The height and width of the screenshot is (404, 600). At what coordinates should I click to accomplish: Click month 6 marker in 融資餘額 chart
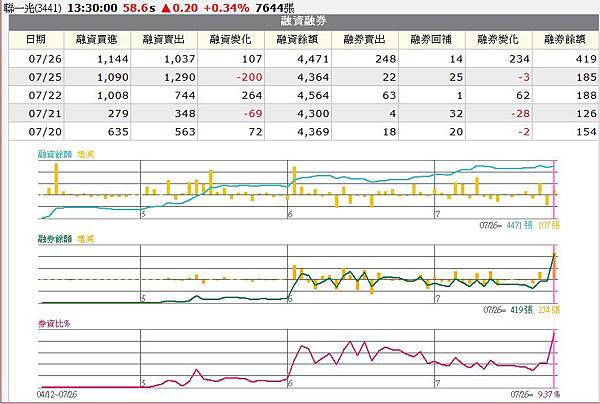tap(290, 214)
